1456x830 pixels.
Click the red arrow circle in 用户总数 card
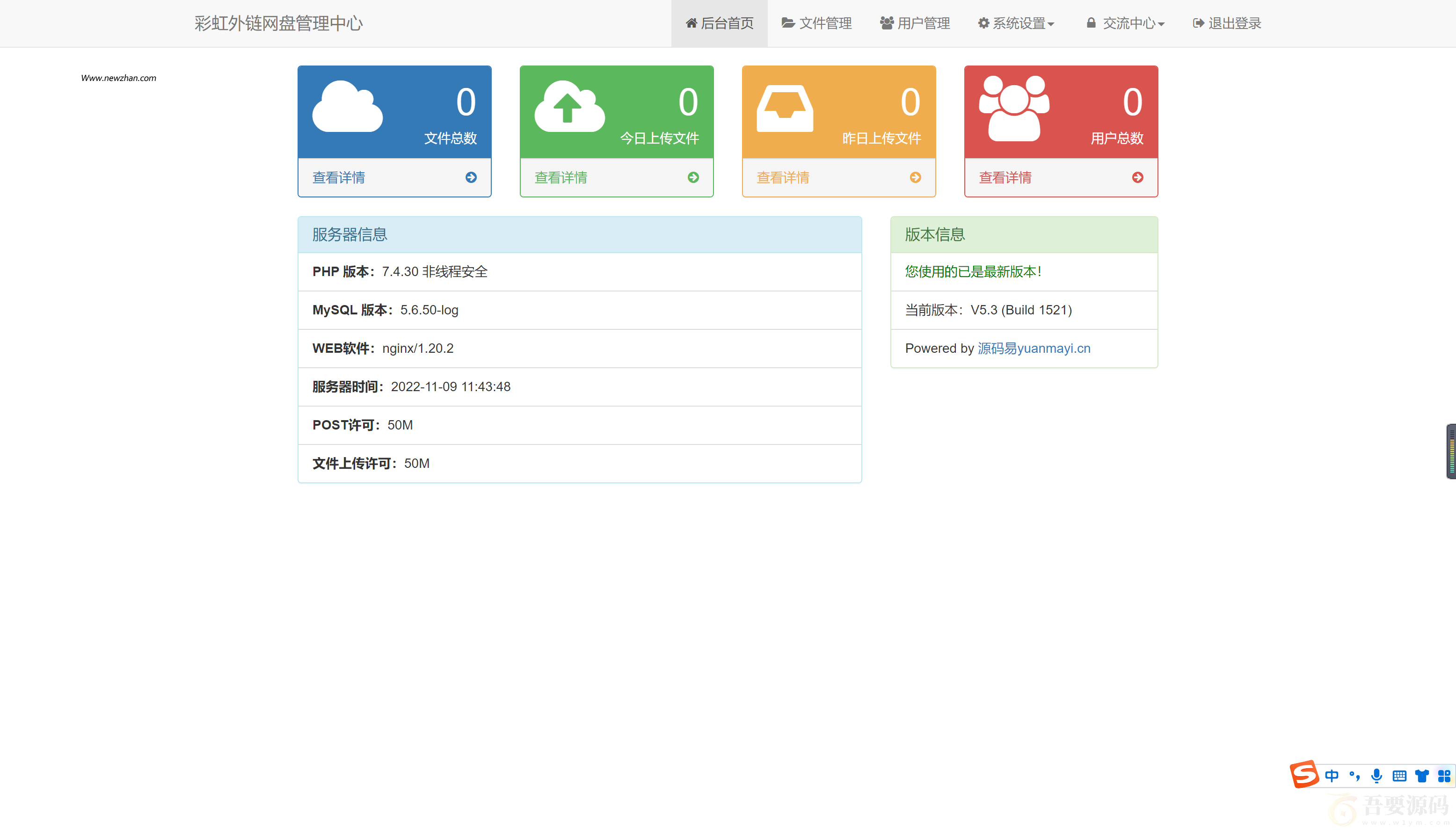[x=1138, y=178]
